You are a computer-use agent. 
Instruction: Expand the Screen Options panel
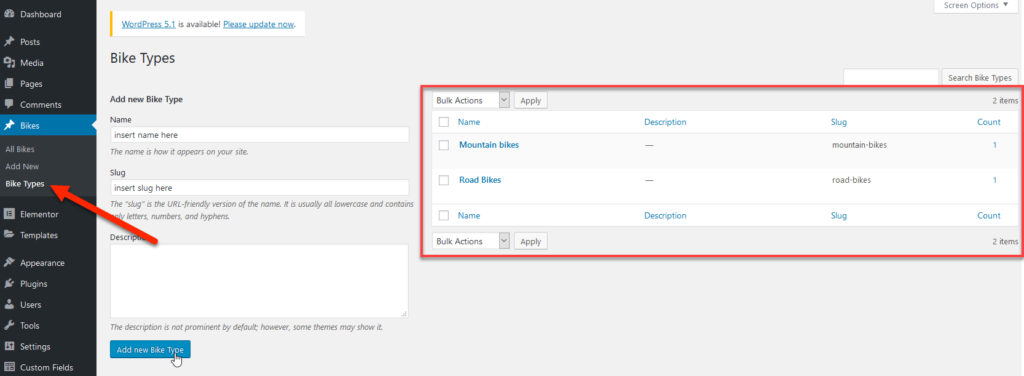[976, 6]
